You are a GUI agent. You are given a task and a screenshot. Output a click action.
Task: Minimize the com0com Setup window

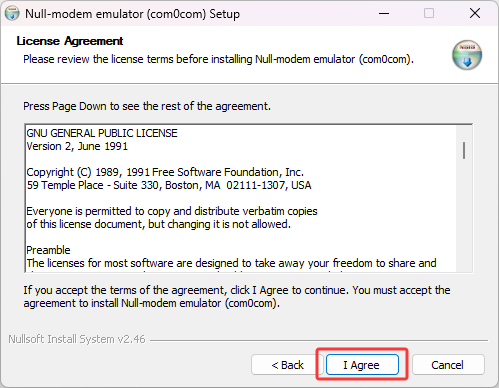click(384, 14)
